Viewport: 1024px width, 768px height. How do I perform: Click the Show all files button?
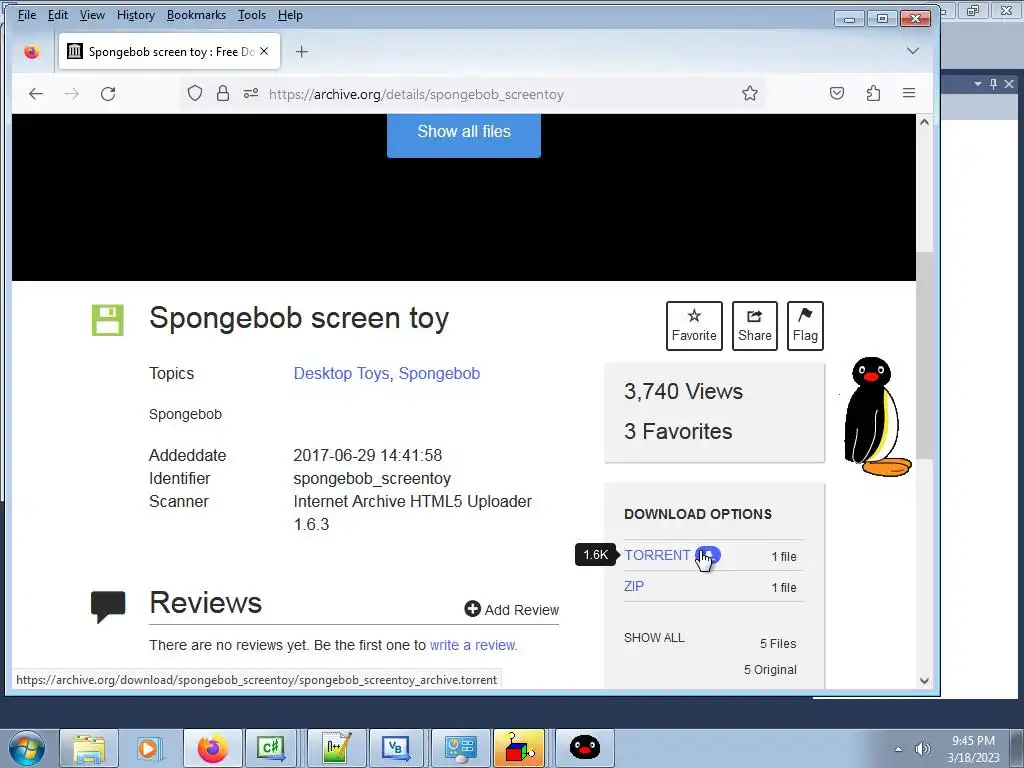coord(464,134)
